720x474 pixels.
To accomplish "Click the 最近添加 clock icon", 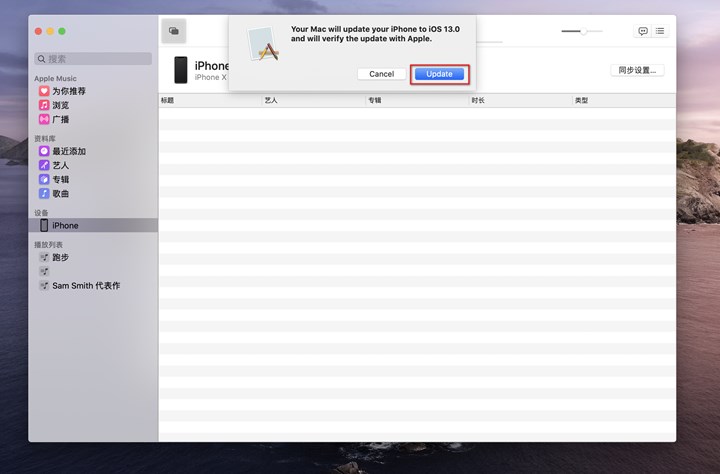I will click(x=44, y=151).
